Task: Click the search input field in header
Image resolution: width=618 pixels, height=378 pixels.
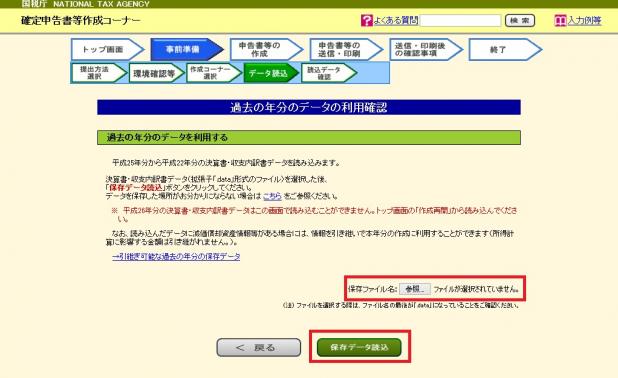Action: [460, 20]
